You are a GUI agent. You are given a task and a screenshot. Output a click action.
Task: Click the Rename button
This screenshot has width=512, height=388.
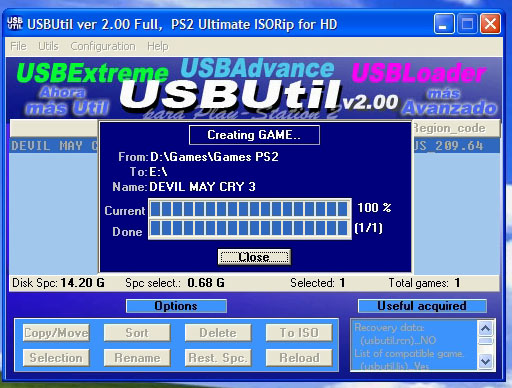pyautogui.click(x=137, y=358)
